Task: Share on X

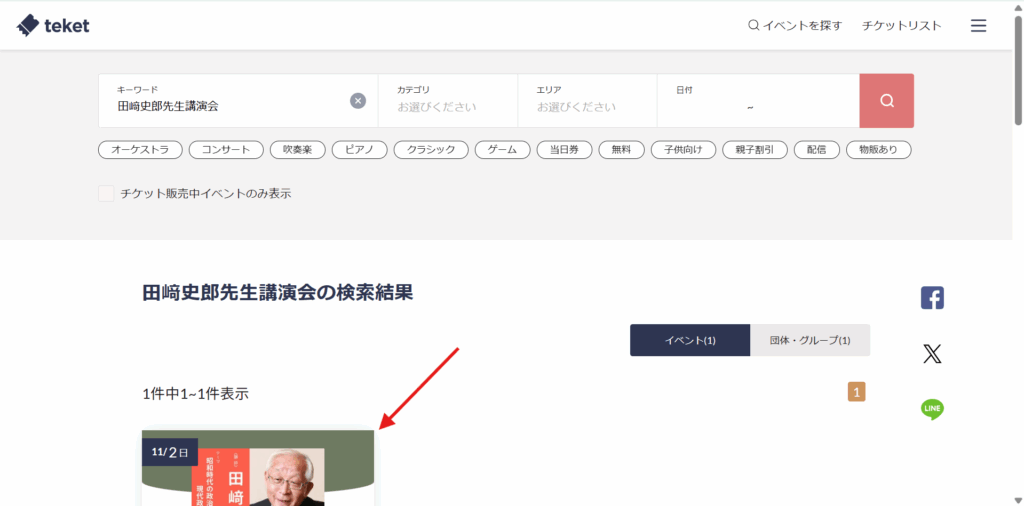Action: (932, 354)
